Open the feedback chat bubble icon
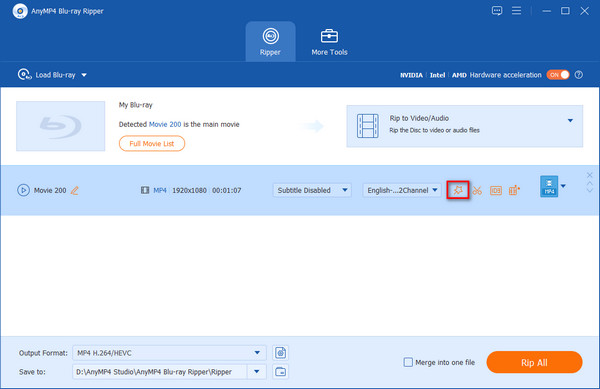This screenshot has width=600, height=389. pos(497,11)
